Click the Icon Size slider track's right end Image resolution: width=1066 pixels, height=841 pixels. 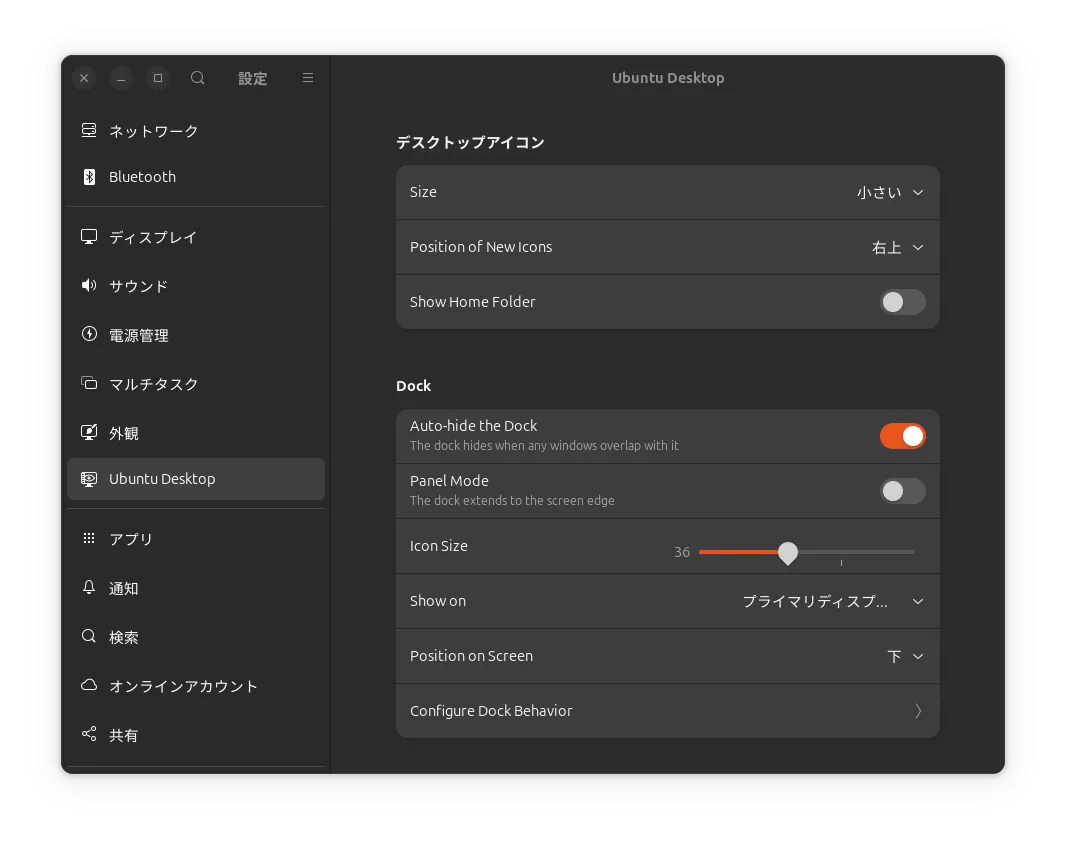(912, 552)
